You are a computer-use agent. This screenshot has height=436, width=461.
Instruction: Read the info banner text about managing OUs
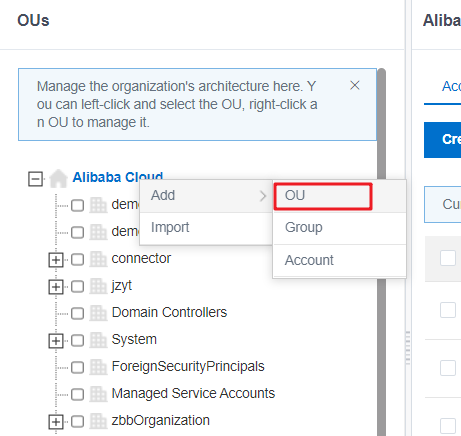177,104
